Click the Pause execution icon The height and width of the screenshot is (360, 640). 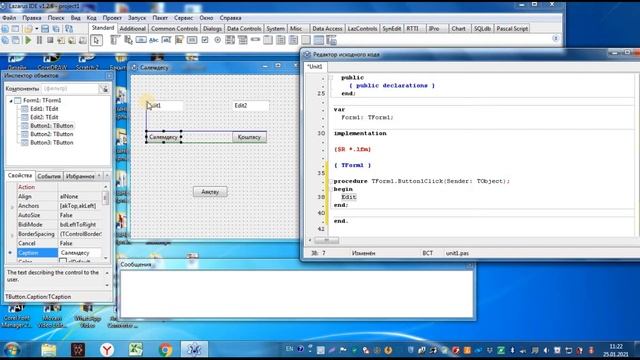(39, 40)
